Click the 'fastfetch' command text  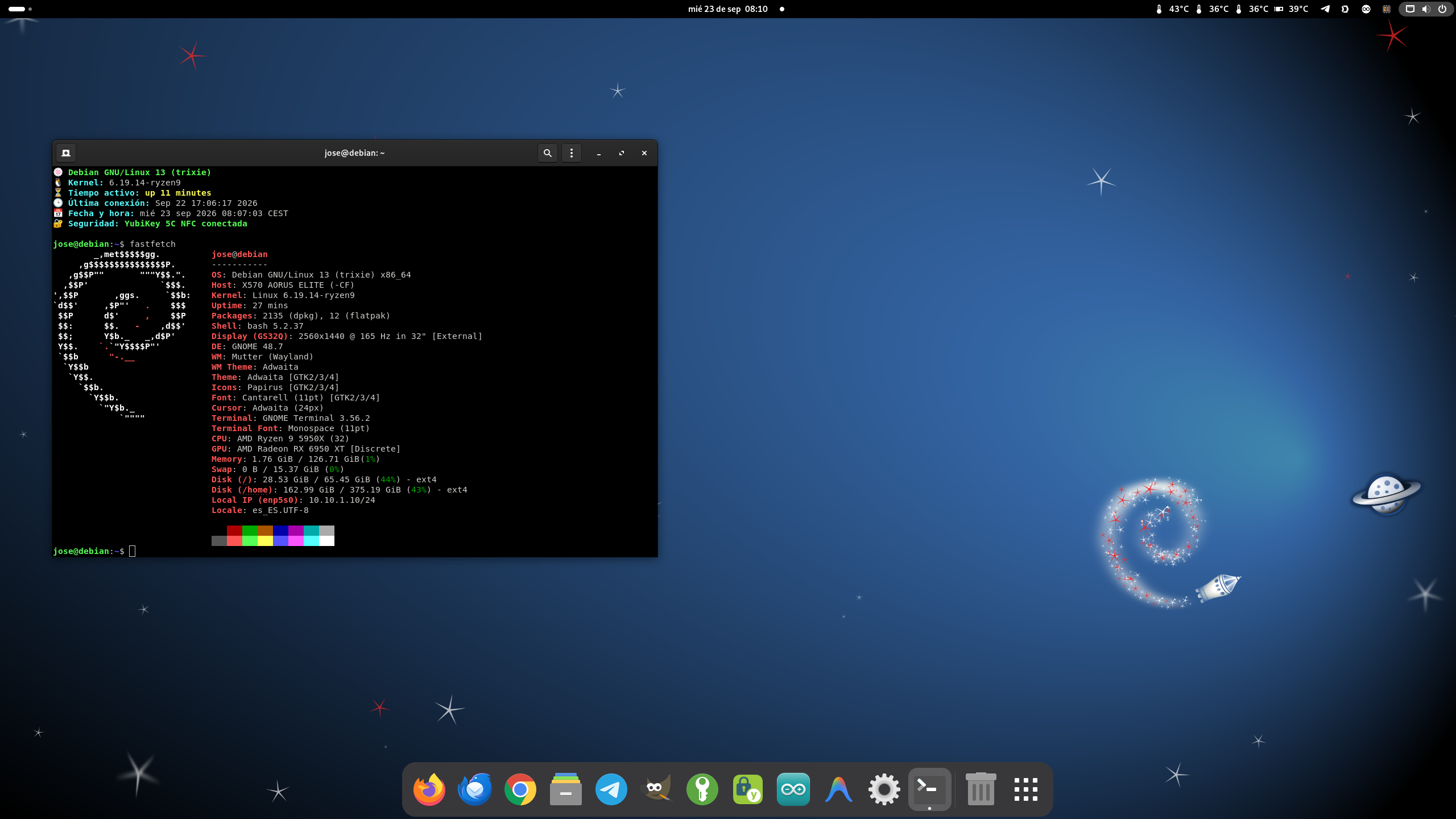(x=152, y=244)
